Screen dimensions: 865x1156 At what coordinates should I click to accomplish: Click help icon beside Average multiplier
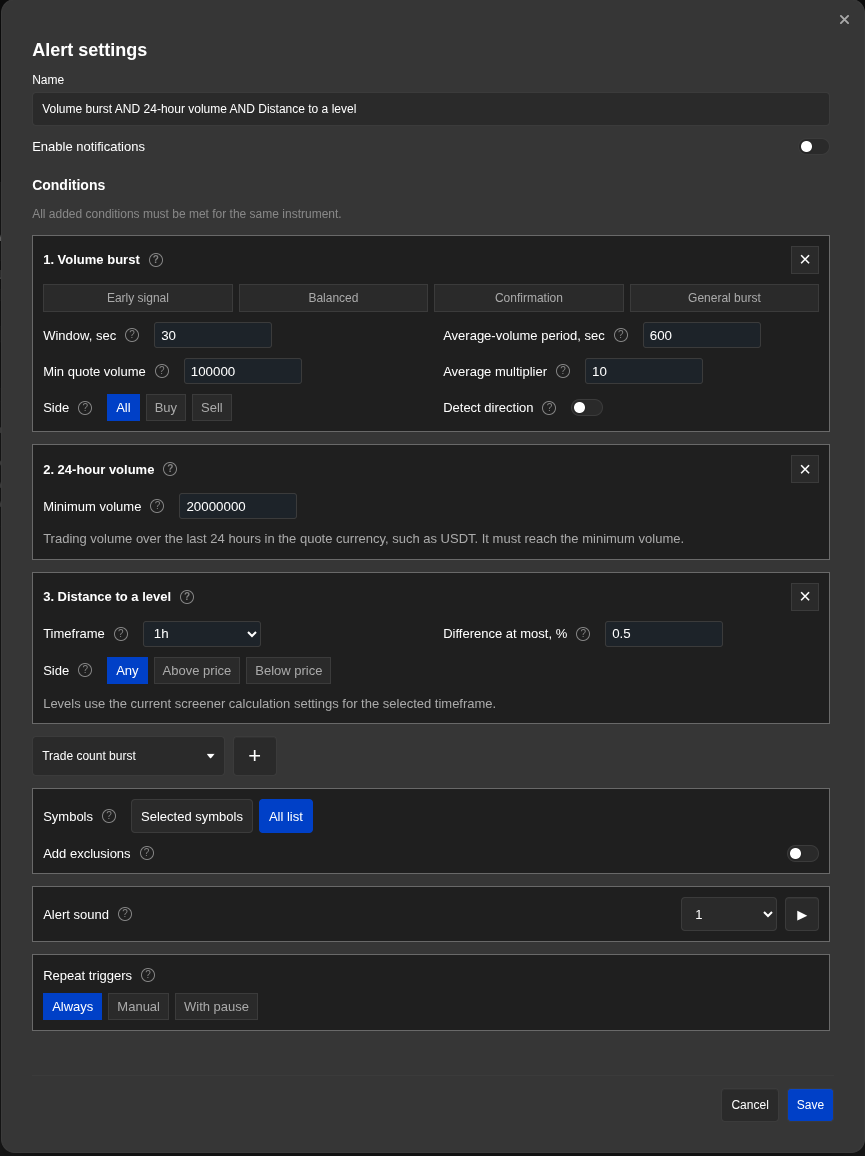click(x=563, y=371)
